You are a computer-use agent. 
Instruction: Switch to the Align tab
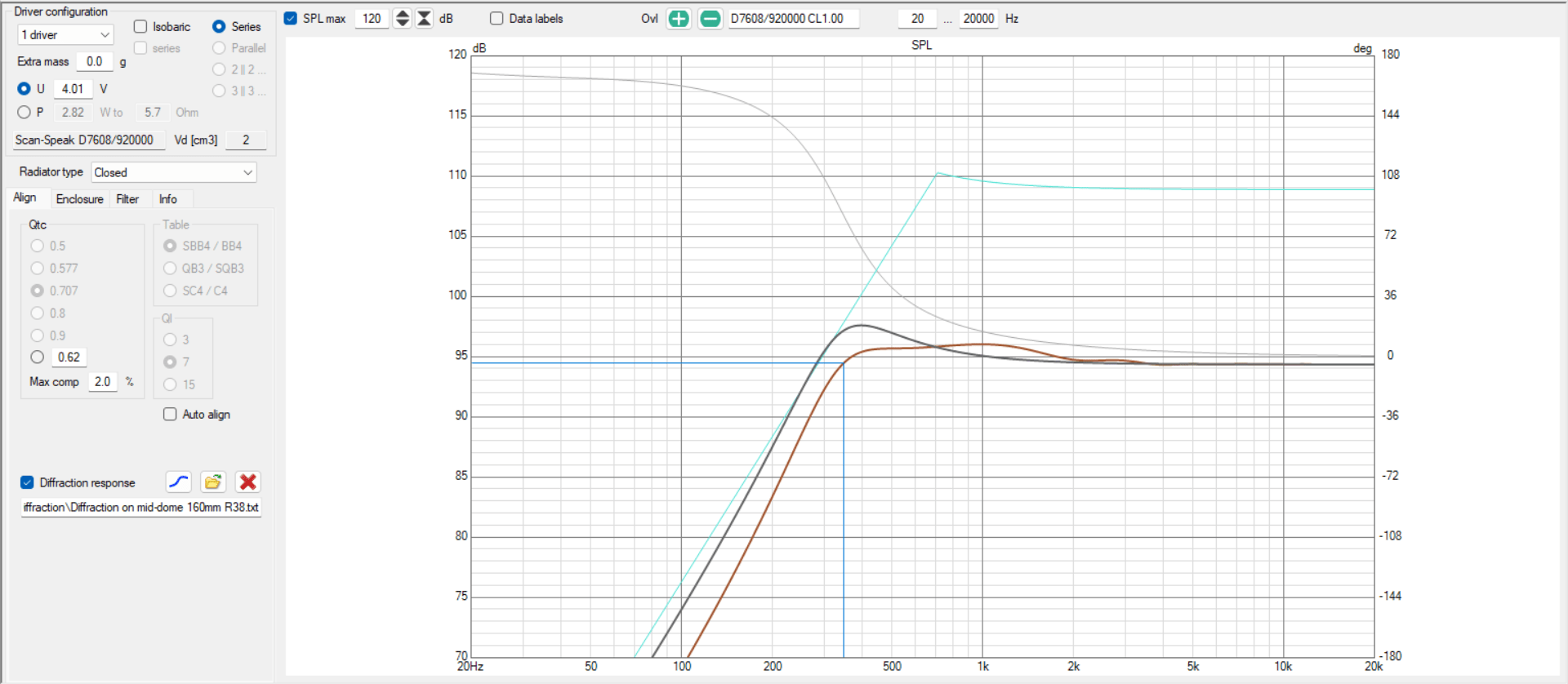coord(24,198)
